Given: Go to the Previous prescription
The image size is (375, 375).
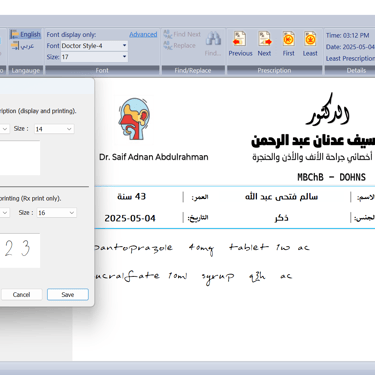Looking at the screenshot, I should click(240, 44).
